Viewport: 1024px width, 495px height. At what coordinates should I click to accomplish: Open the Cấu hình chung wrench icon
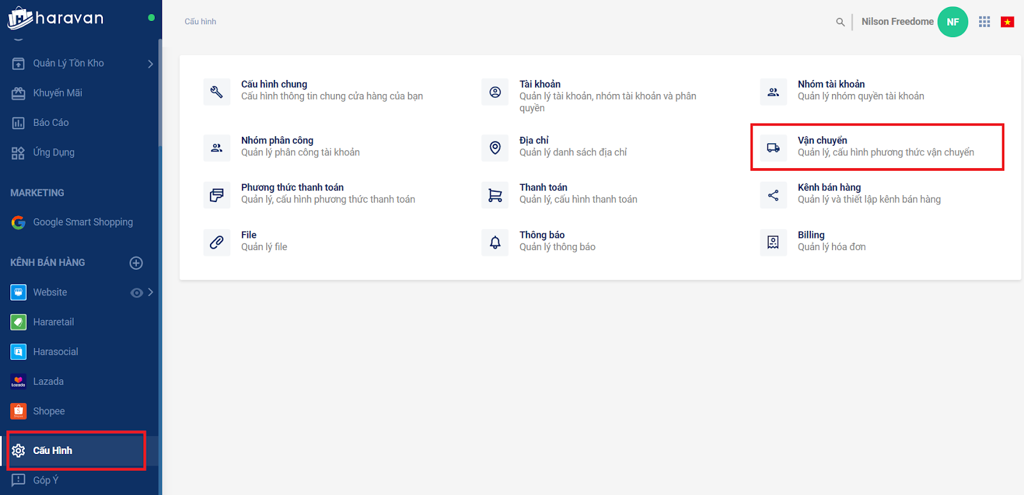[x=217, y=92]
